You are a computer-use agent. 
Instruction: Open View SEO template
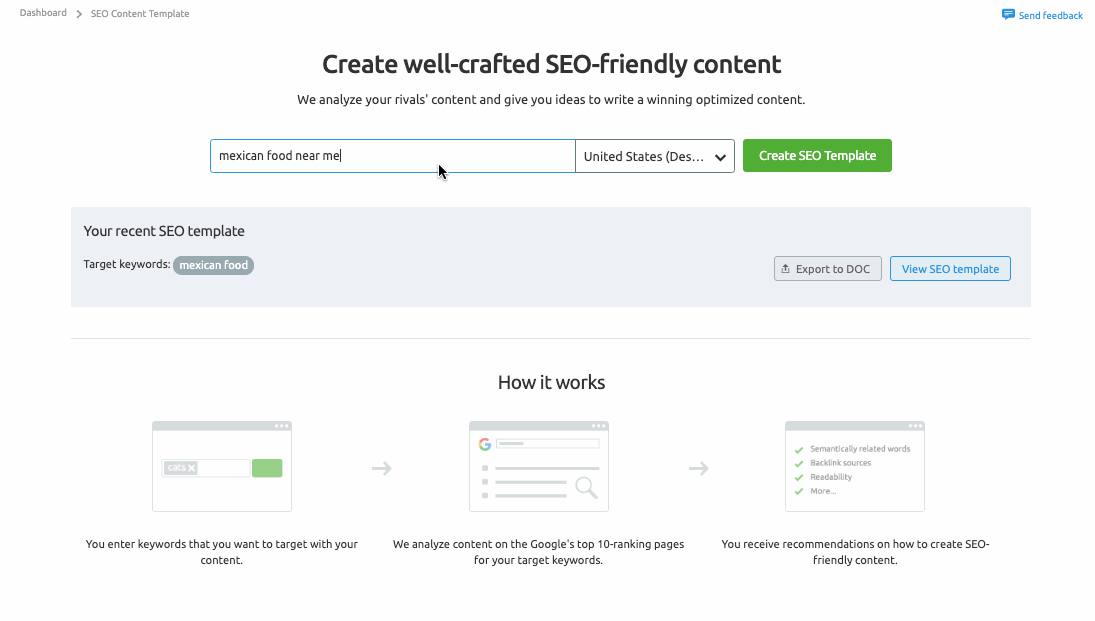pos(949,268)
